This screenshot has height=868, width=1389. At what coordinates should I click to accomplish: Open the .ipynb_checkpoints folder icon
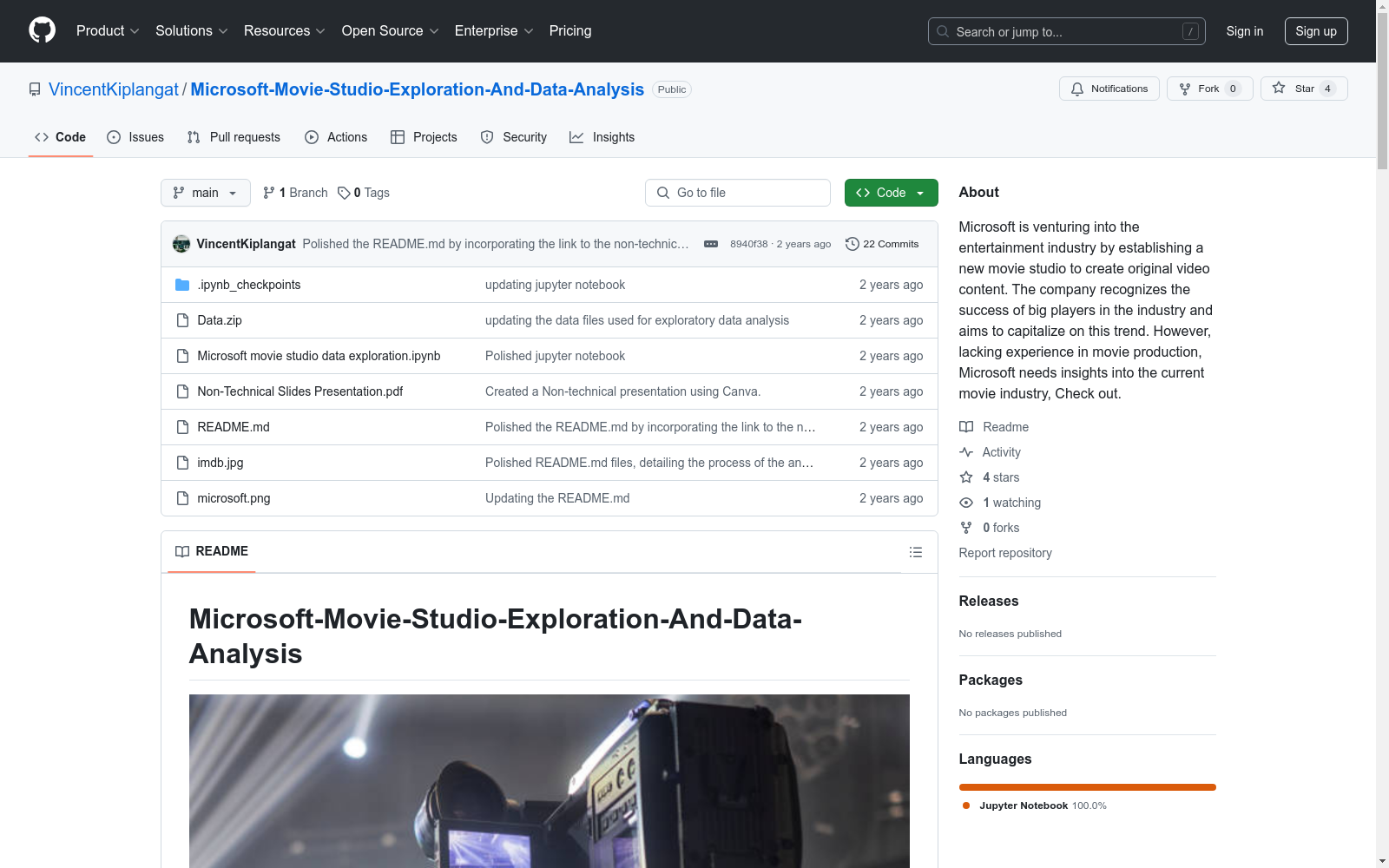(x=182, y=285)
